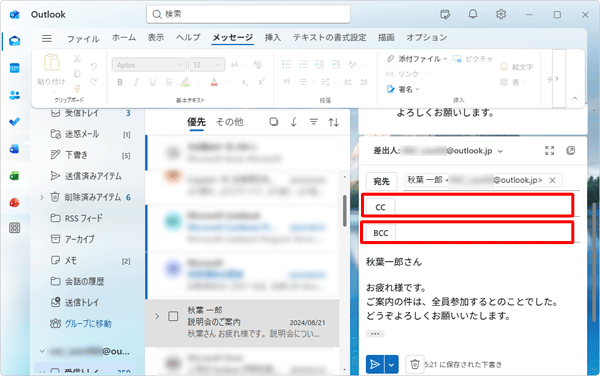Open the To Do checkmark app
600x376 pixels.
click(15, 122)
